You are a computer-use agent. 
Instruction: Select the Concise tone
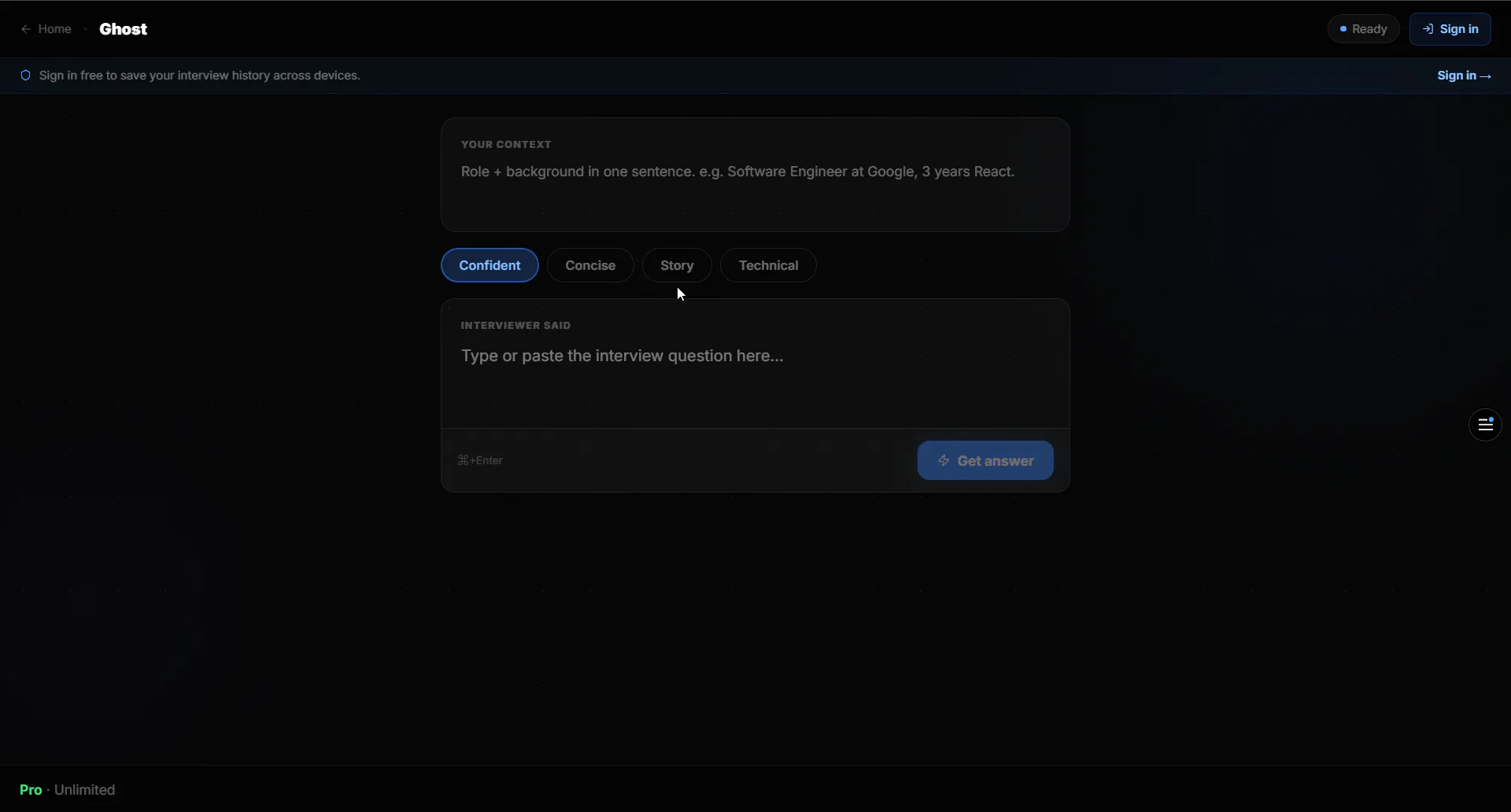pos(590,265)
